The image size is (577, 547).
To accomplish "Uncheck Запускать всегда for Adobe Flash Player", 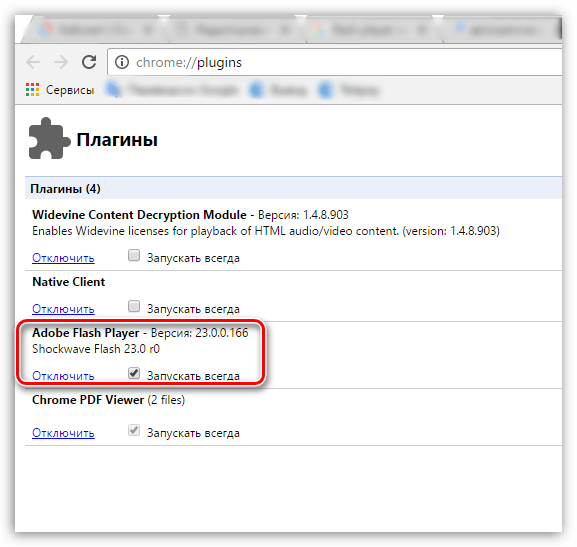I will 134,373.
